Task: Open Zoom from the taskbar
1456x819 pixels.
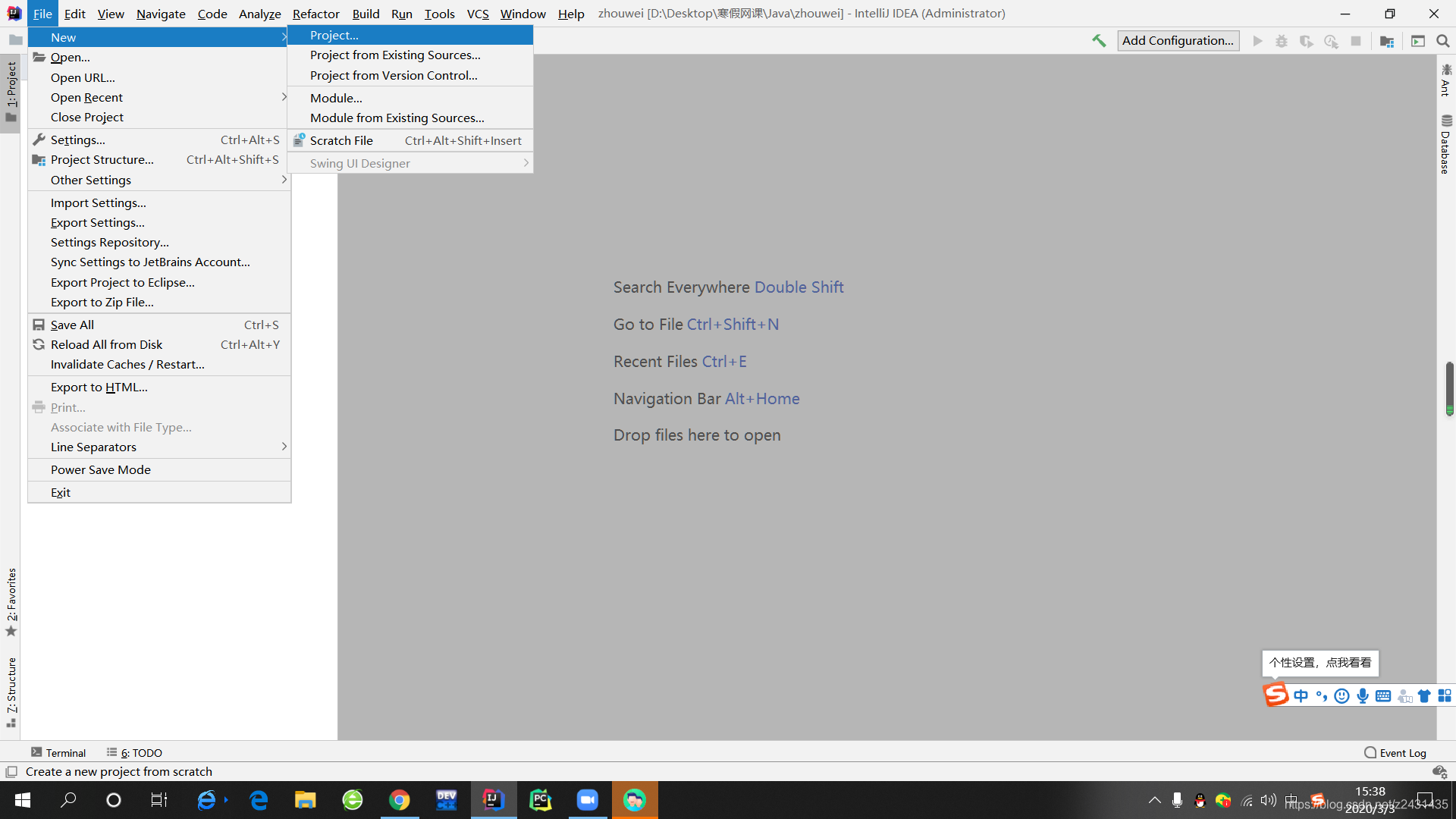Action: (588, 800)
